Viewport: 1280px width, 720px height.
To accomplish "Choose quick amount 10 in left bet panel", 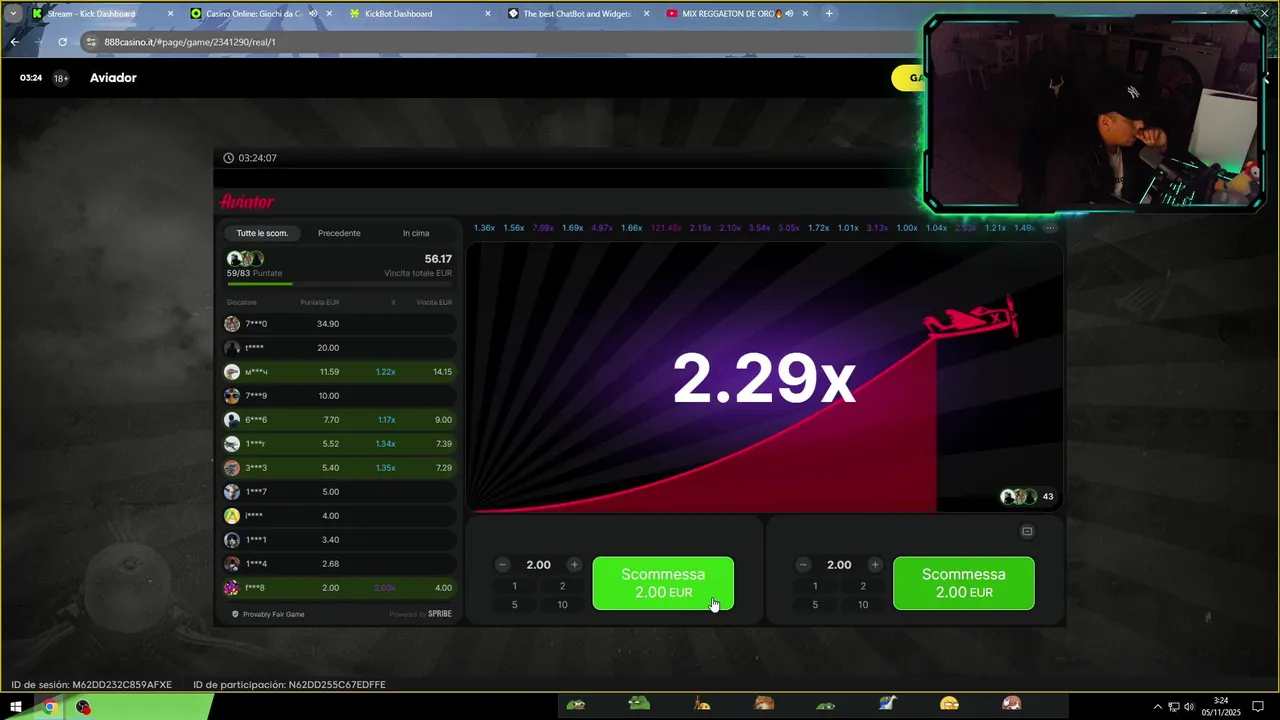I will [562, 605].
